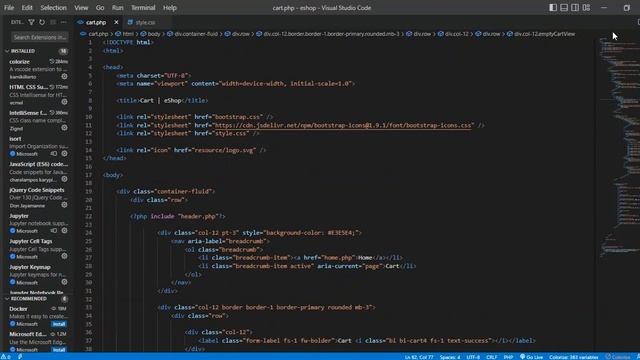Open the Run menu

point(118,8)
